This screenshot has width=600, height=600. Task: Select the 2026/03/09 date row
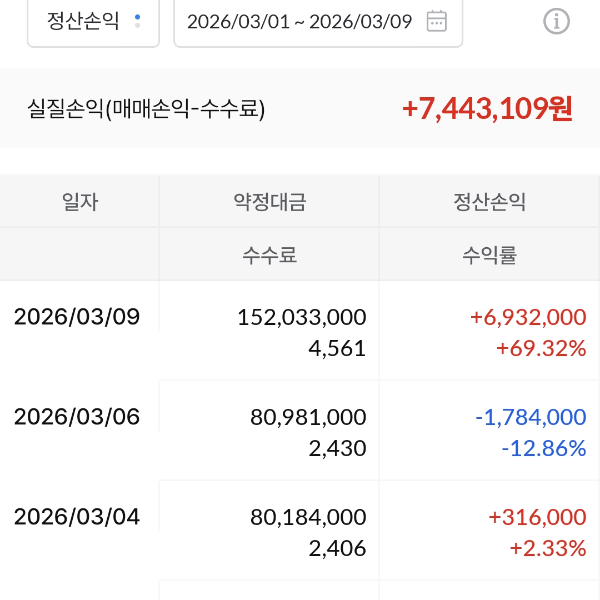[77, 317]
